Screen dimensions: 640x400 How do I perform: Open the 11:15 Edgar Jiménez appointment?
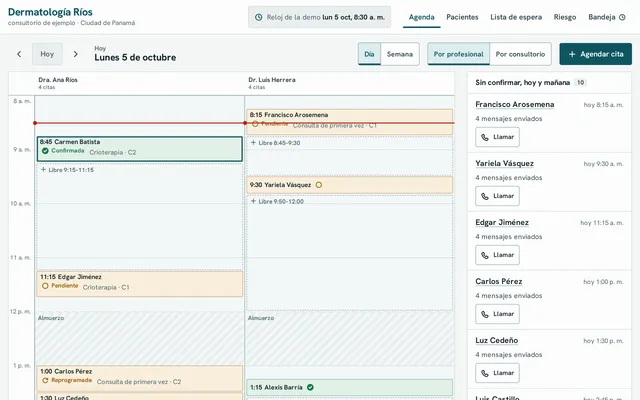point(140,284)
